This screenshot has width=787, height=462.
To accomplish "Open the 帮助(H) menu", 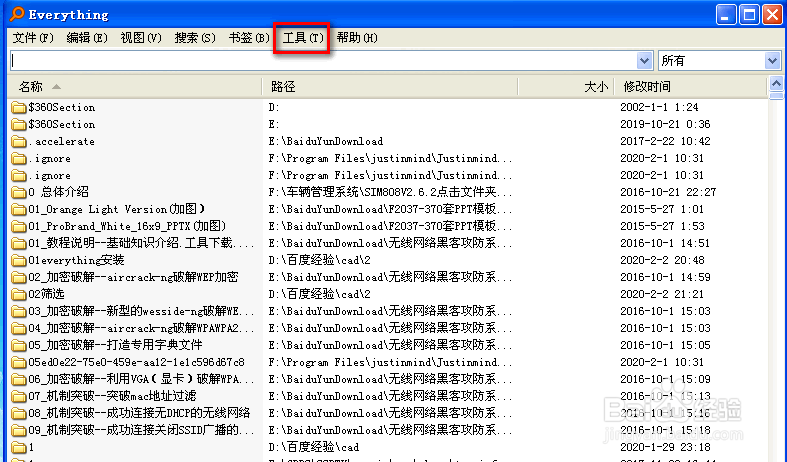I will [x=357, y=38].
